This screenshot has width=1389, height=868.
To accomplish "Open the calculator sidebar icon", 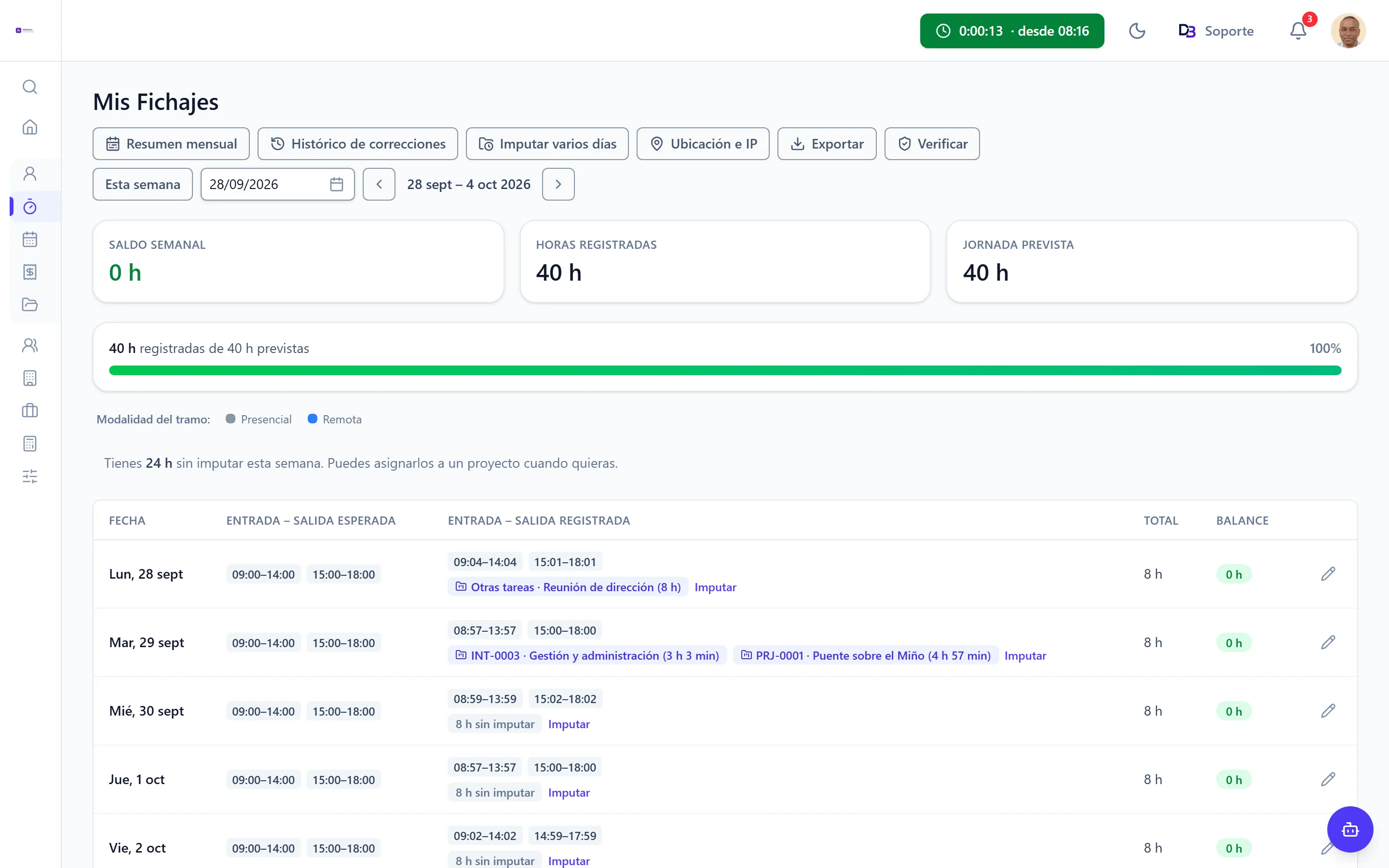I will [x=30, y=443].
